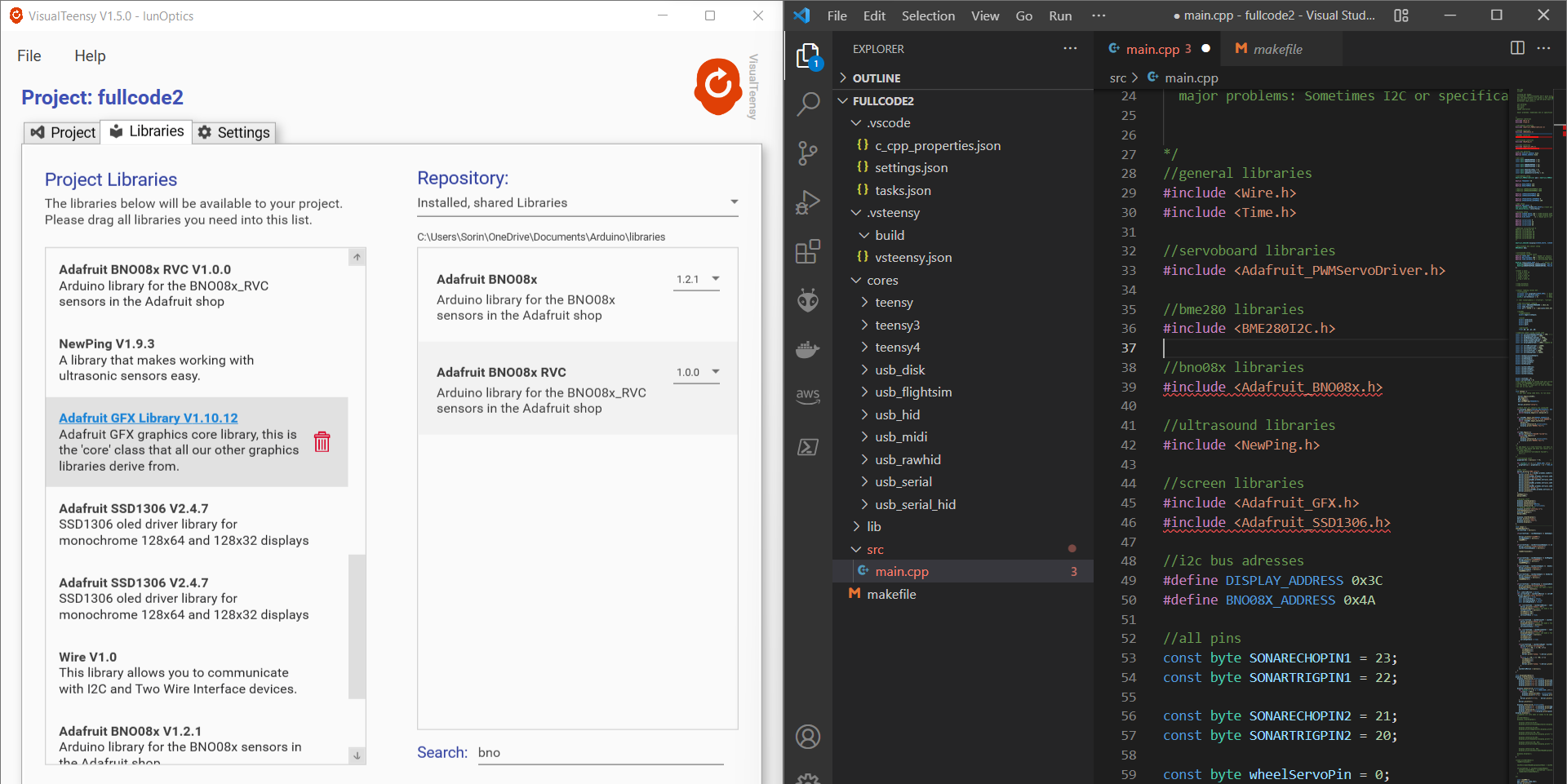Viewport: 1567px width, 784px height.
Task: Select the robot-head extension icon in activity bar
Action: pos(808,300)
